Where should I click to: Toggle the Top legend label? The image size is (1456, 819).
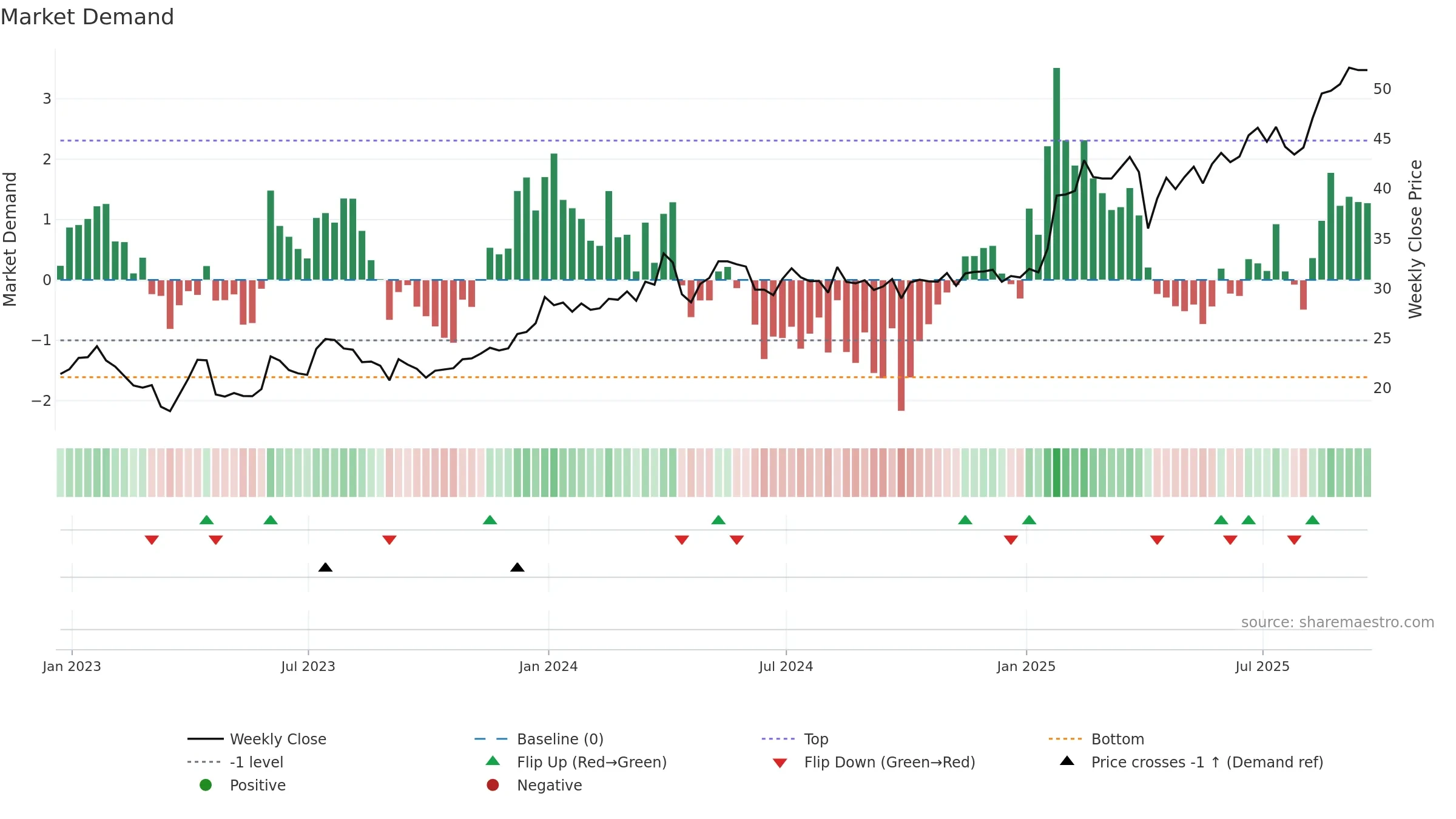[x=817, y=739]
